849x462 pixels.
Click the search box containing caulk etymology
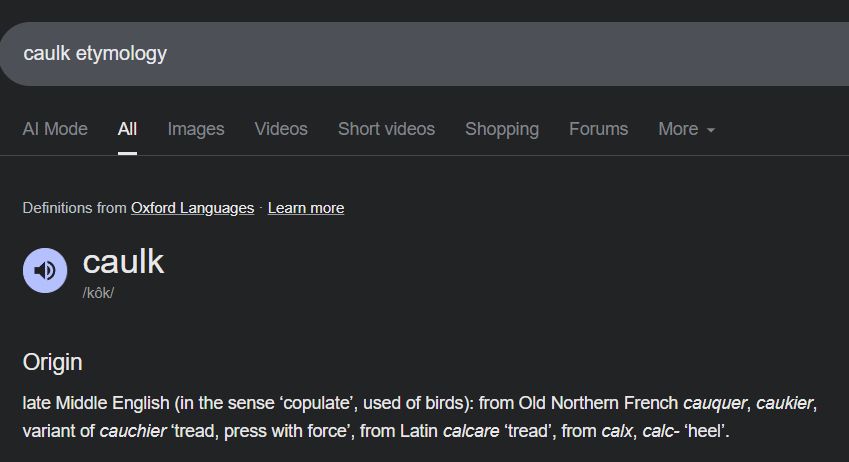[x=400, y=53]
